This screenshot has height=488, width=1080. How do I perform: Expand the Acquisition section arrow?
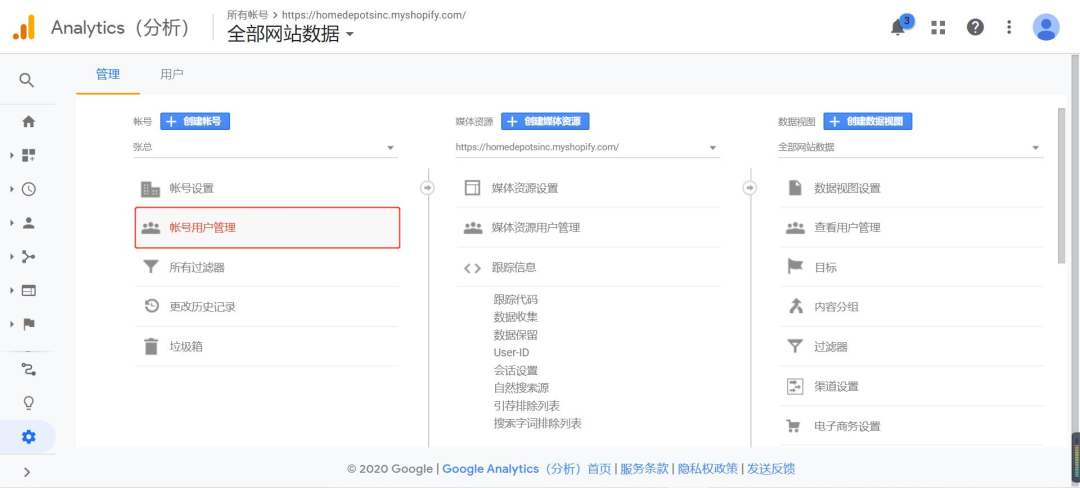(12, 257)
